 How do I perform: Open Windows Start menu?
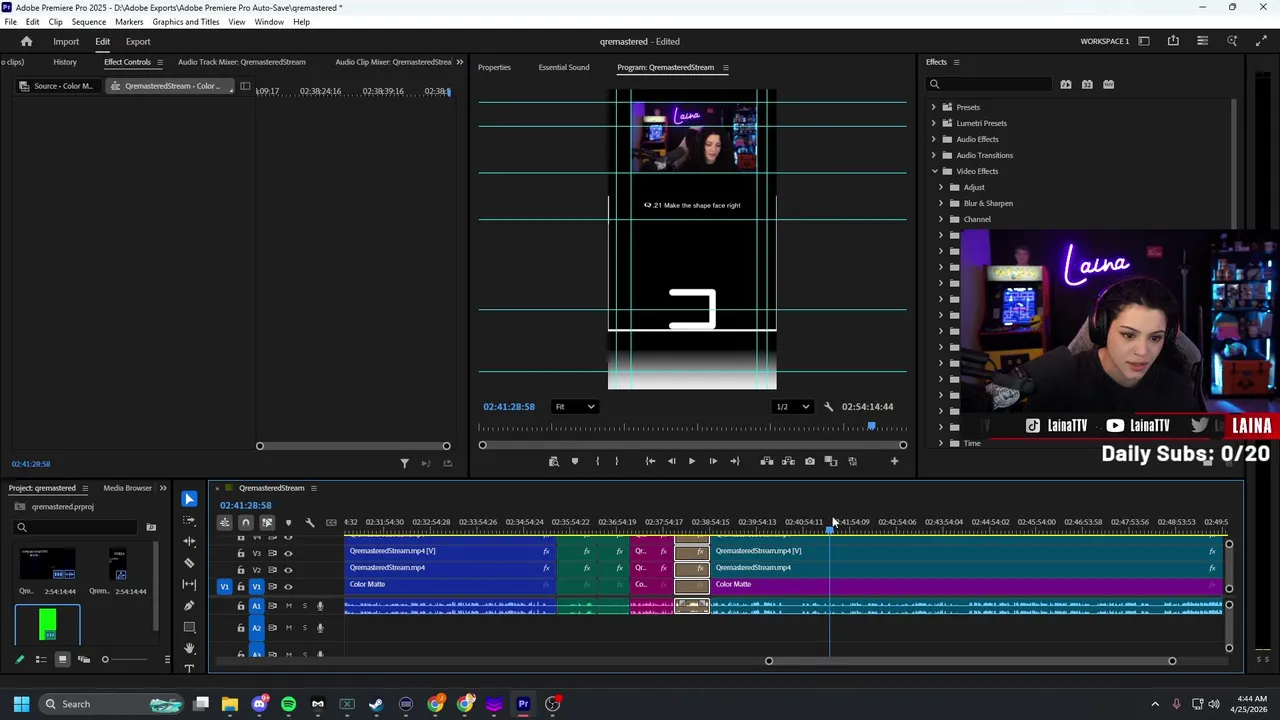pyautogui.click(x=21, y=704)
